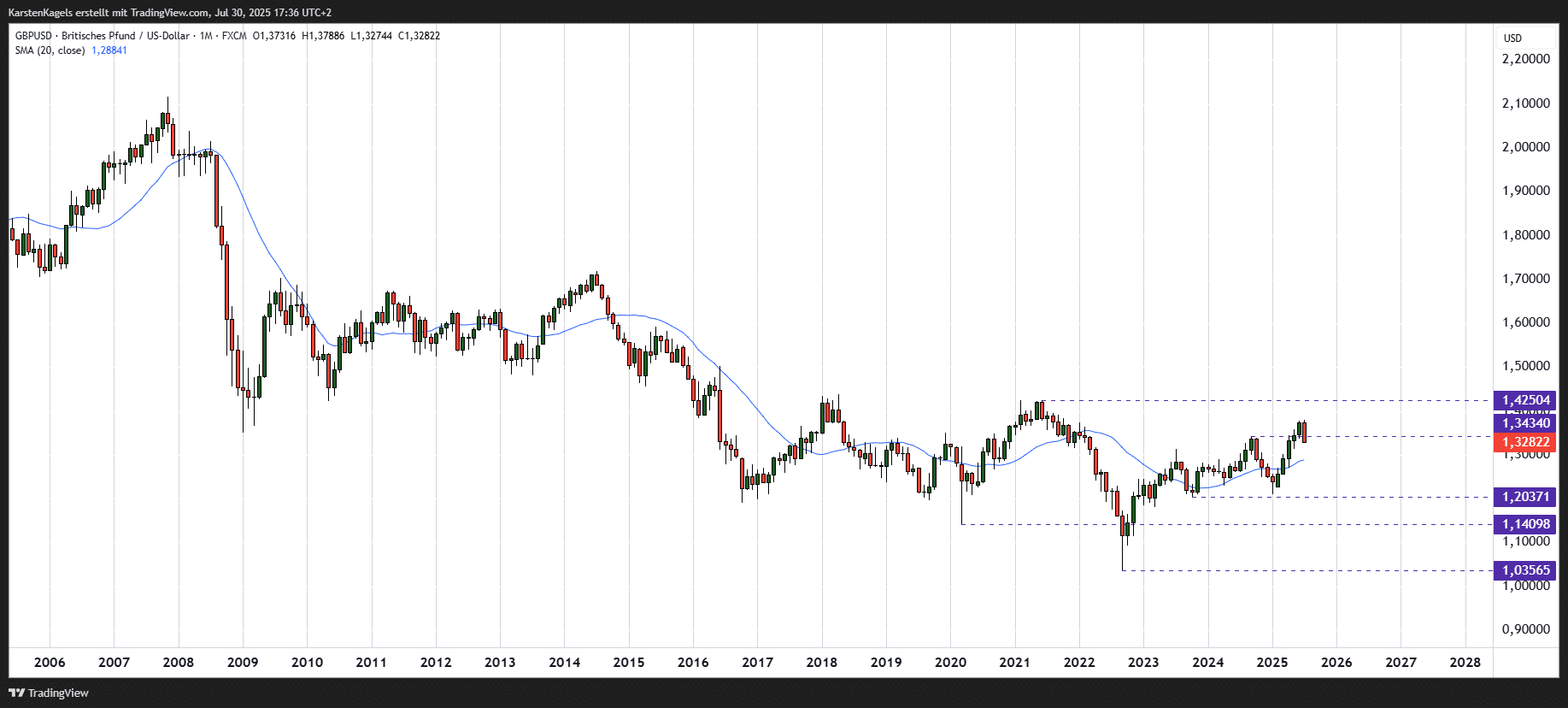Click the 1,14098 price level label
The width and height of the screenshot is (1568, 708).
tap(1525, 524)
